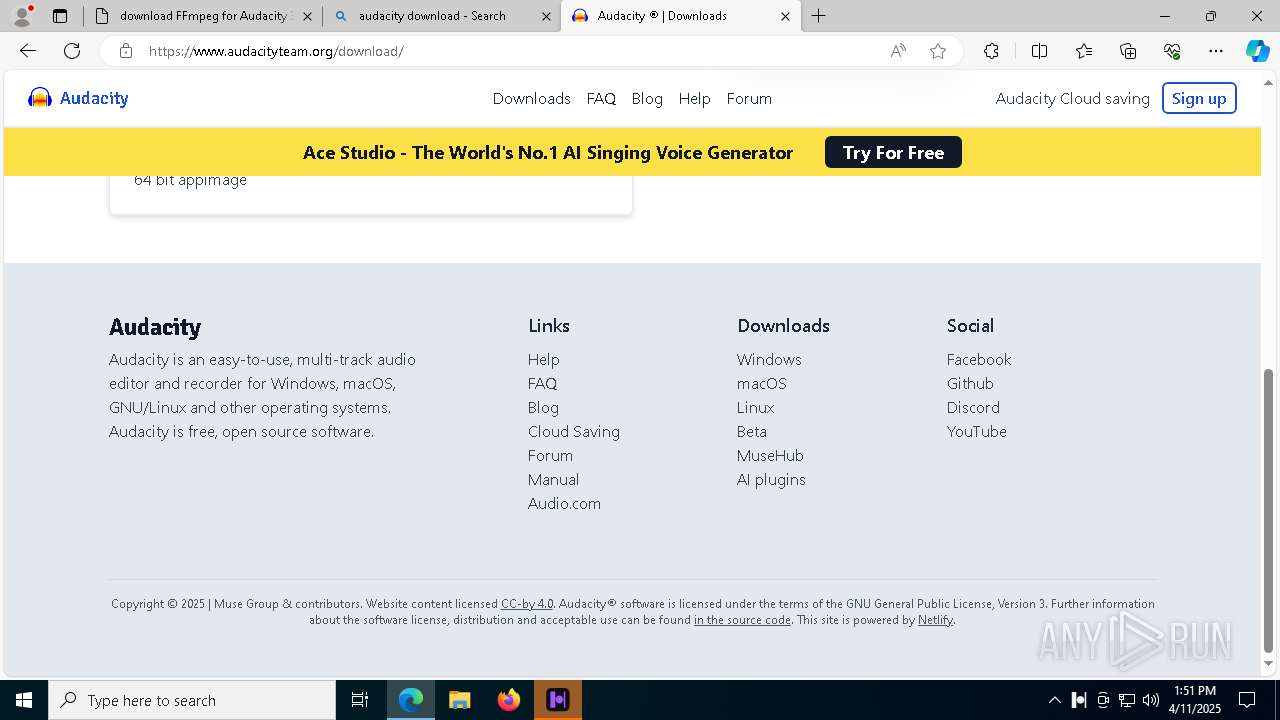Select the Audacity Downloads tab

[x=680, y=16]
